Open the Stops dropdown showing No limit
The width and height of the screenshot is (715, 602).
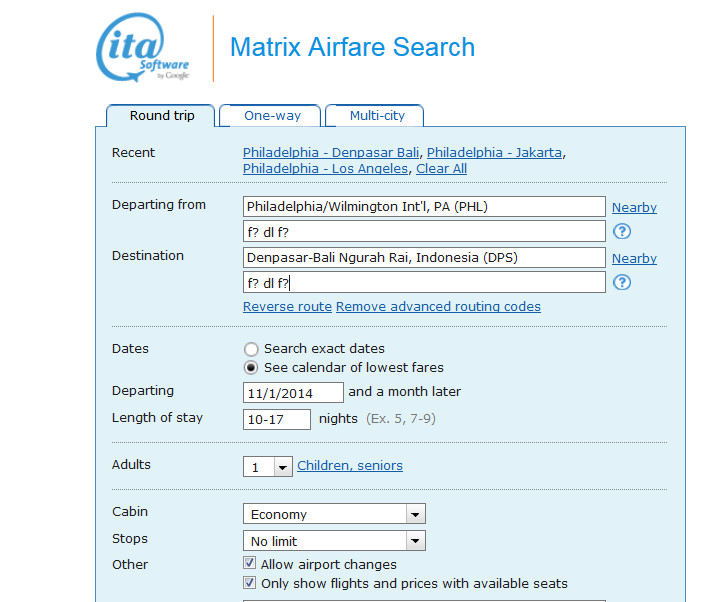coord(334,541)
